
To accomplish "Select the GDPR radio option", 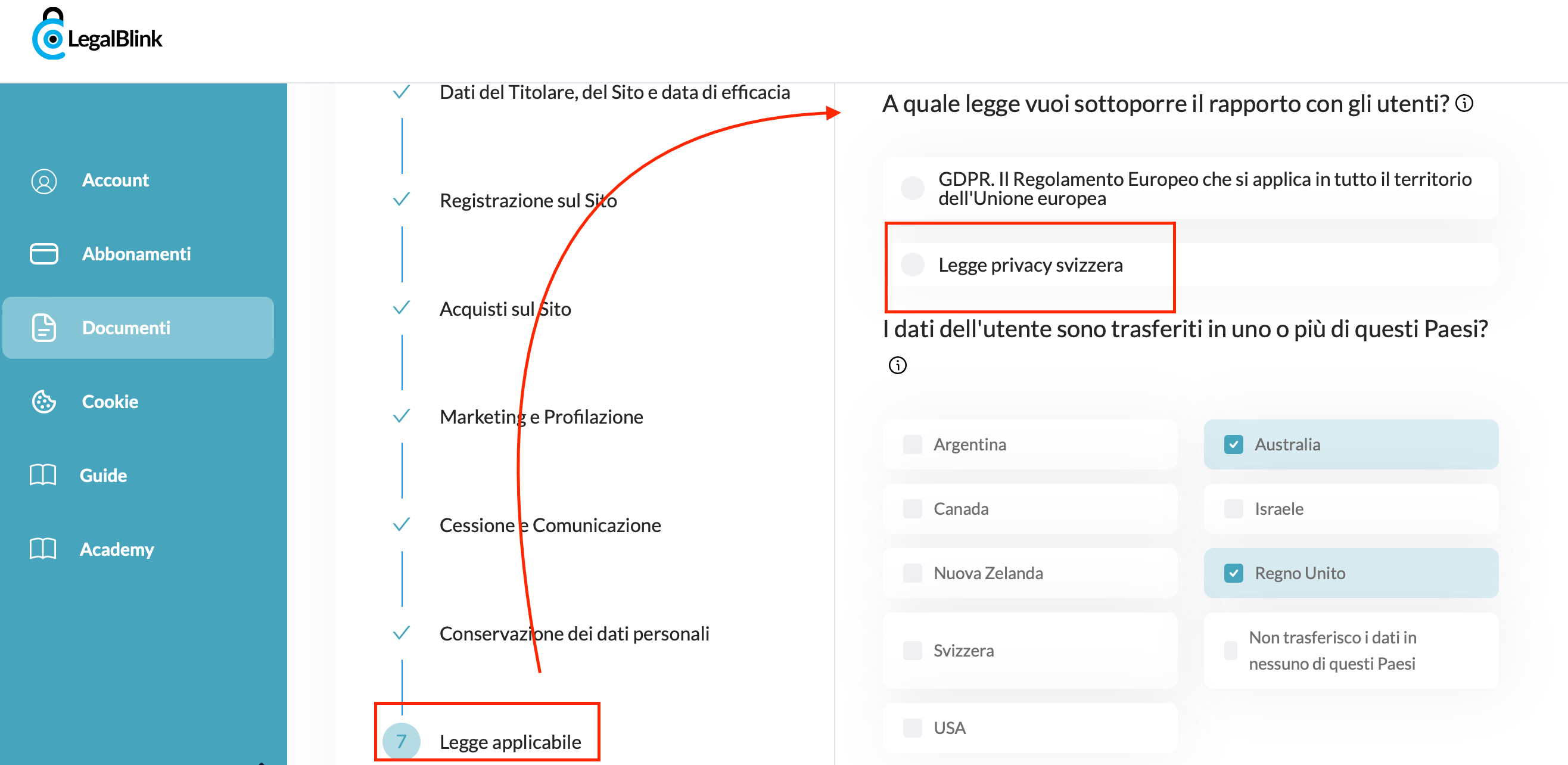I will tap(913, 188).
